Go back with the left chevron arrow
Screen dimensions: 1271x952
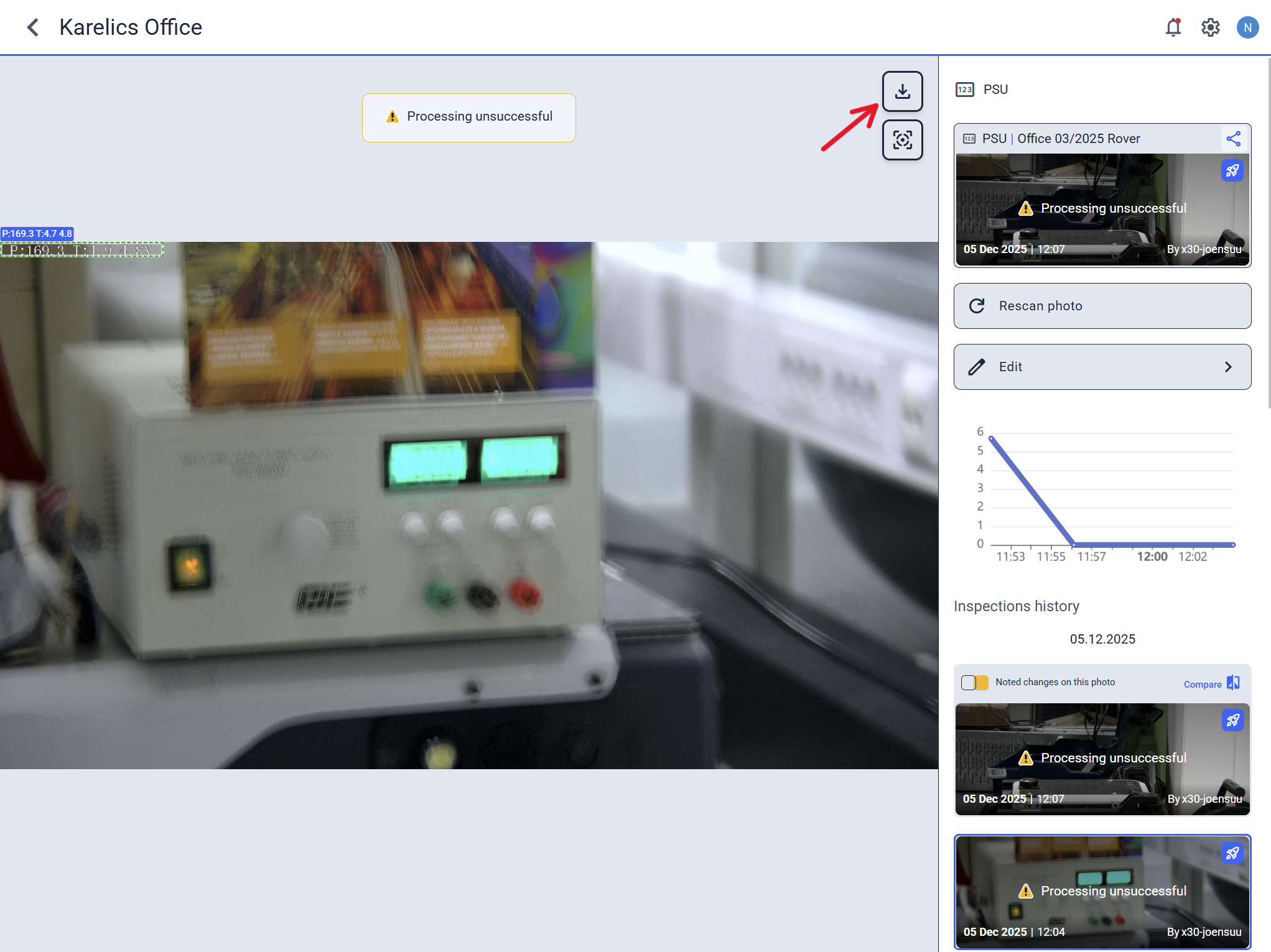(x=33, y=27)
